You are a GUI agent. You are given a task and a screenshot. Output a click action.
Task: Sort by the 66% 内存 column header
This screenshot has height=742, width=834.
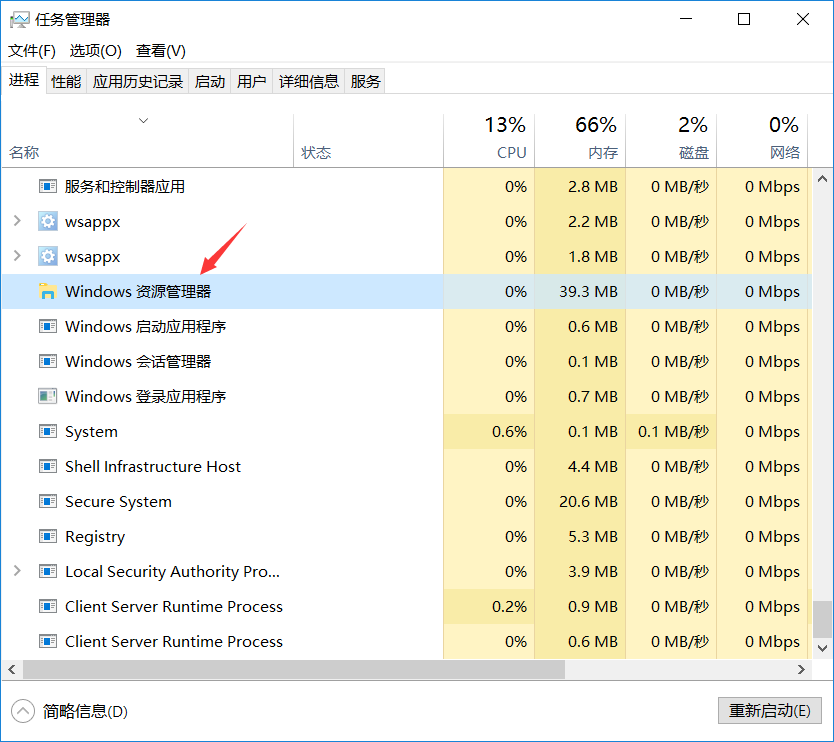(x=580, y=140)
